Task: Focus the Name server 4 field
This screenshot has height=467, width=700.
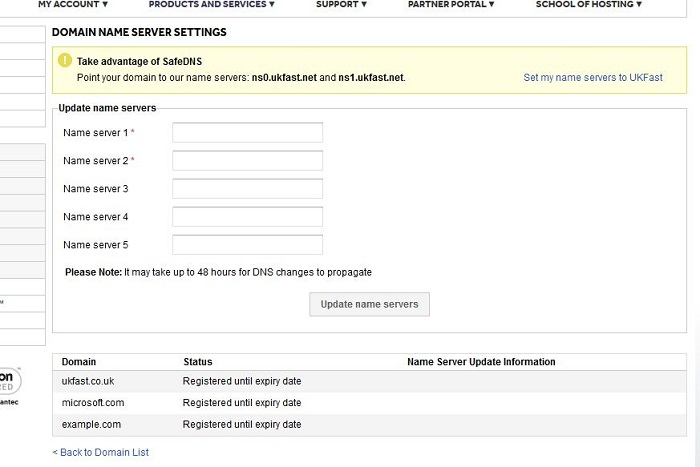Action: 247,217
